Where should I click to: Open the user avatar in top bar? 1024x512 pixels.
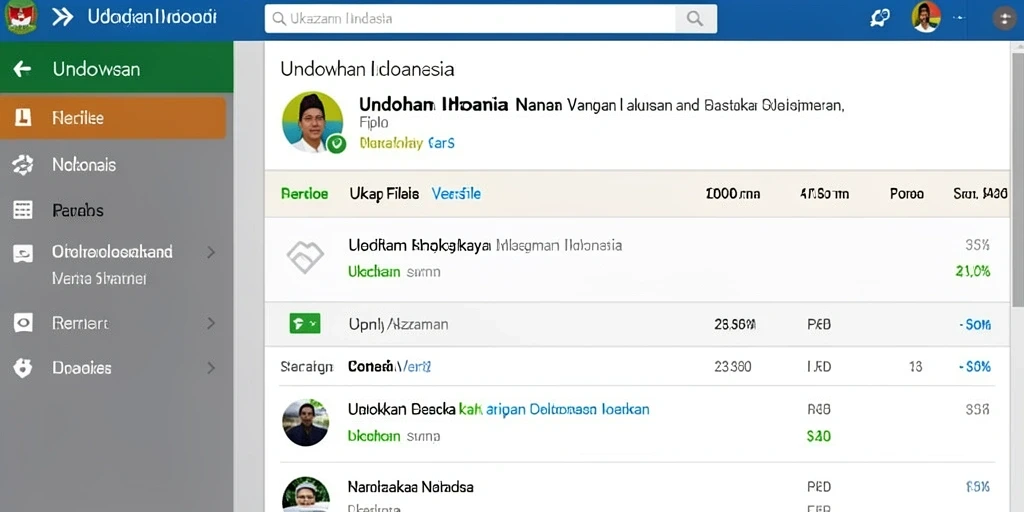(926, 17)
